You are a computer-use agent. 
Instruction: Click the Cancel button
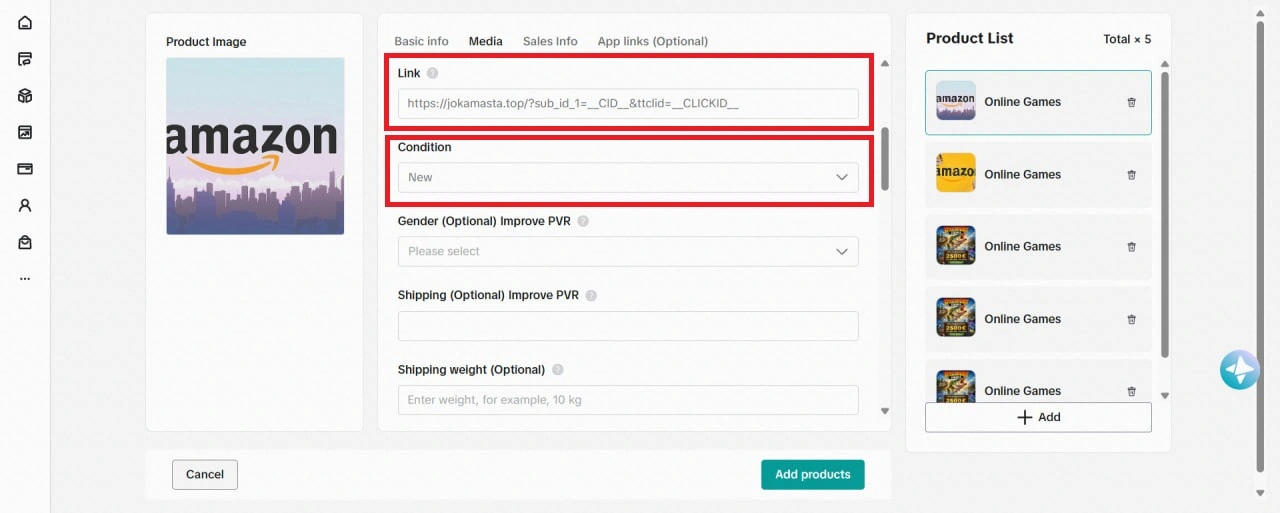click(x=205, y=474)
